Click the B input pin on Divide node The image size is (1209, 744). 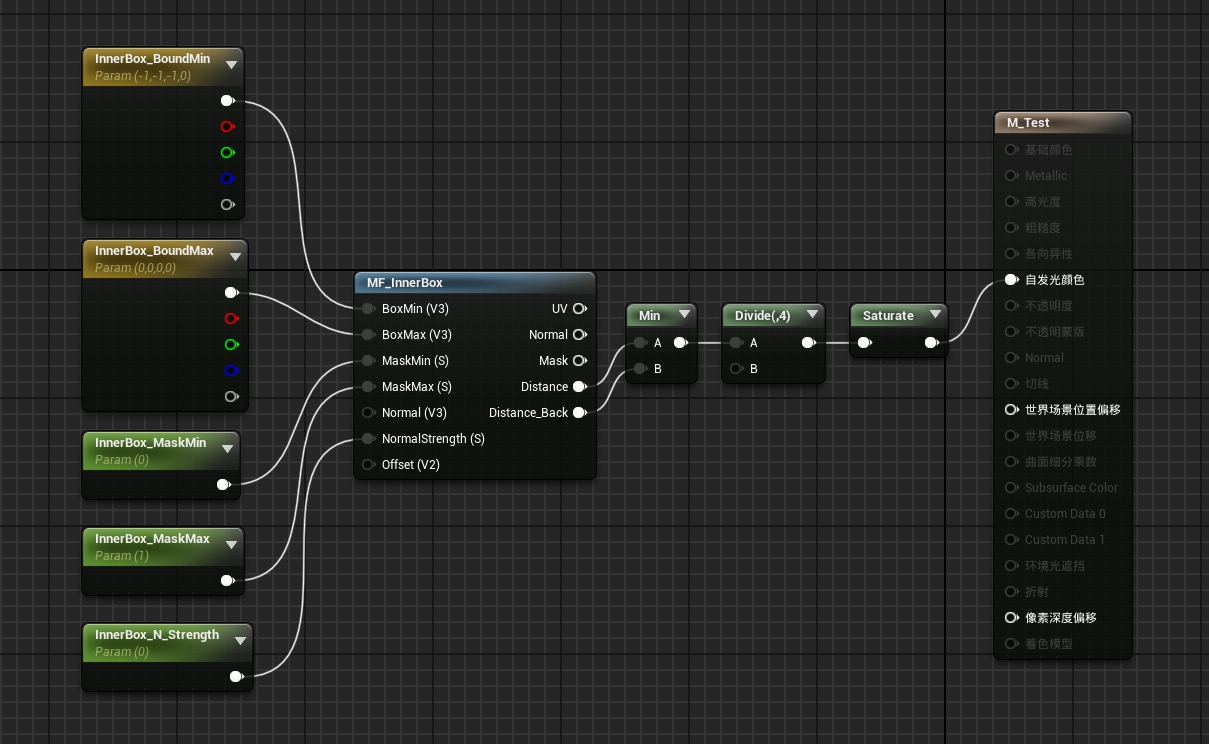tap(736, 369)
